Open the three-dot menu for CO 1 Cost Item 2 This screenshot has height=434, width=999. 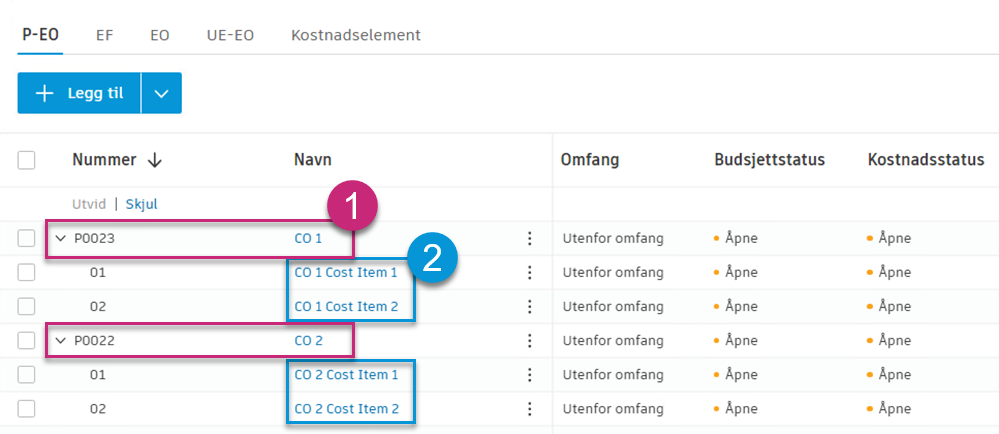[530, 306]
